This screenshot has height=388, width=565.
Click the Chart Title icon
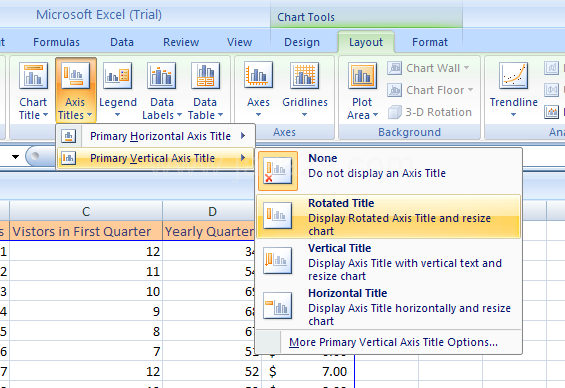pos(33,75)
